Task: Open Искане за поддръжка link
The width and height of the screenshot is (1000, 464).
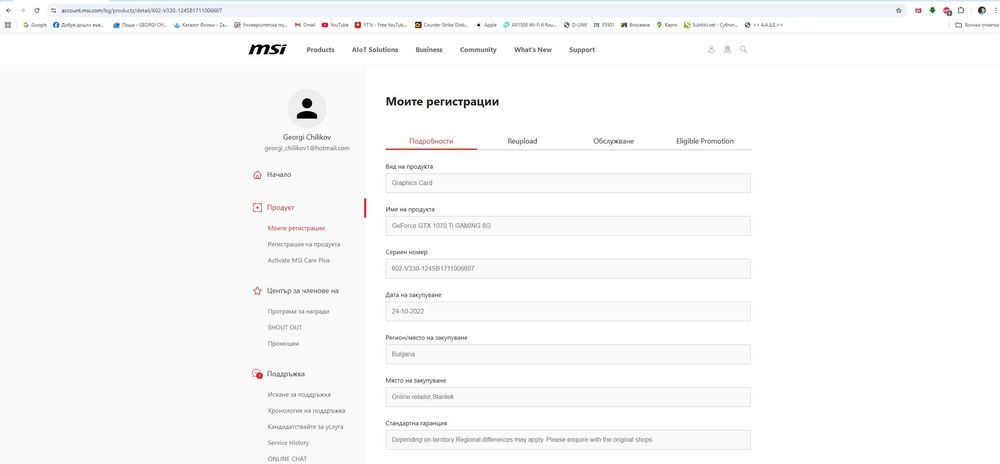Action: [299, 395]
